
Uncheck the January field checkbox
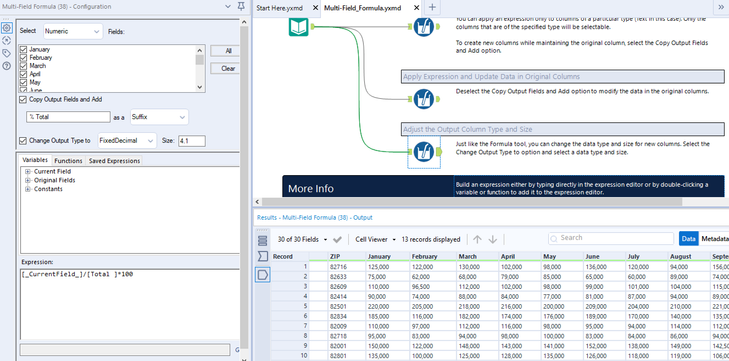pos(24,49)
